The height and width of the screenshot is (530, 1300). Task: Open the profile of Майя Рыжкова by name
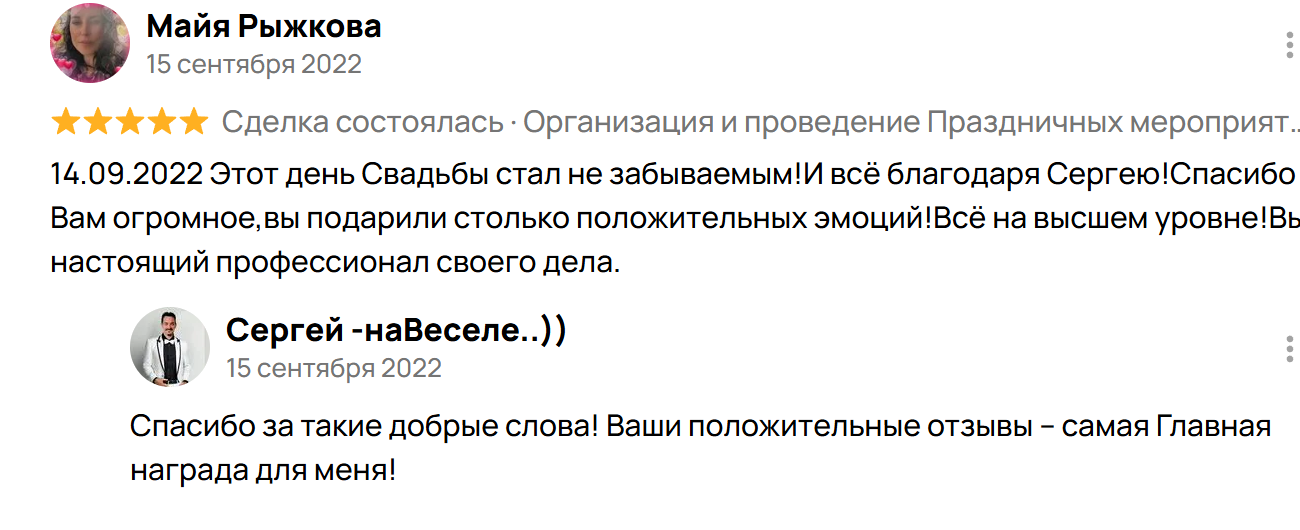pyautogui.click(x=264, y=27)
